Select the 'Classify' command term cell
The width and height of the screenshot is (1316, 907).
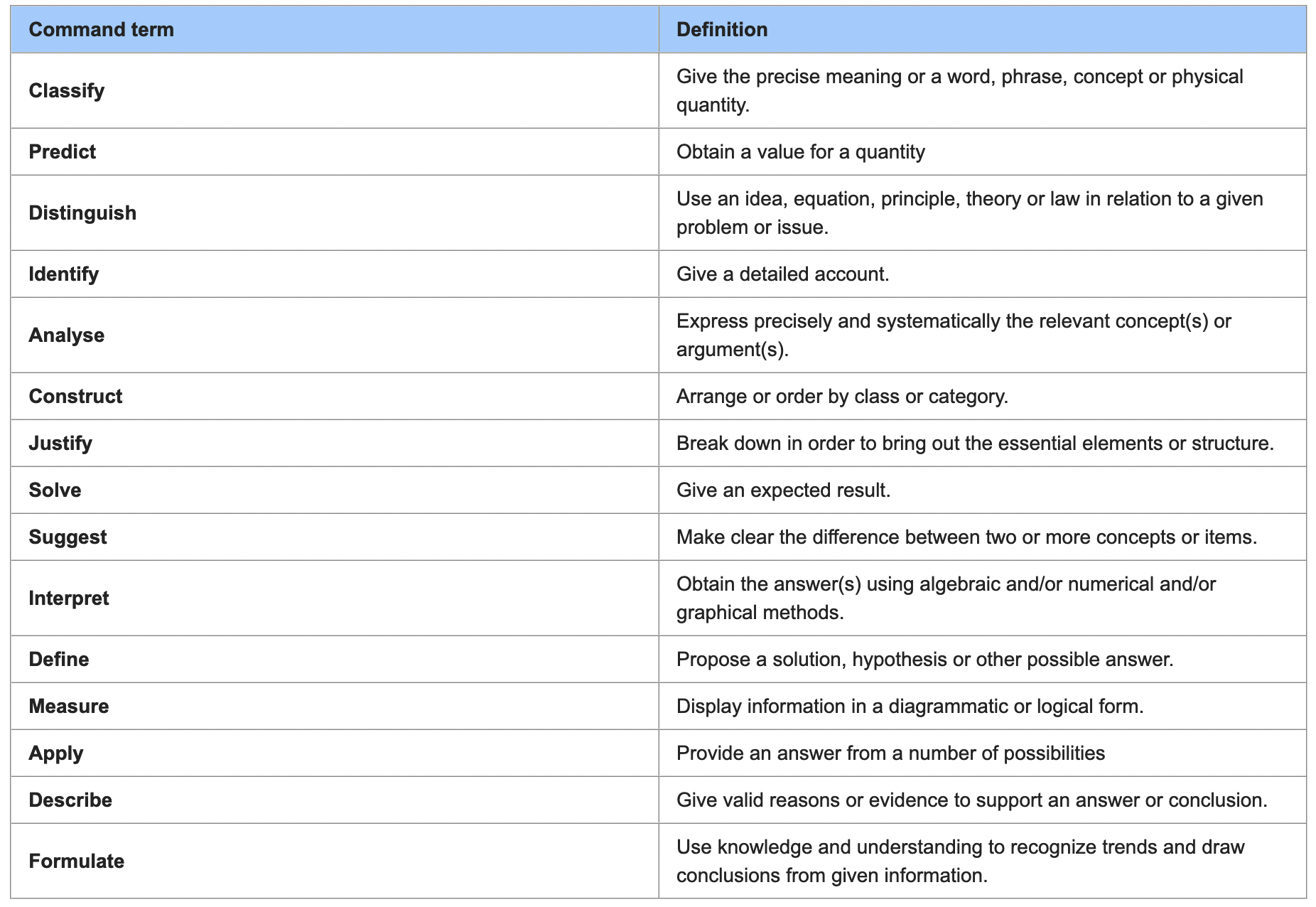[x=67, y=91]
